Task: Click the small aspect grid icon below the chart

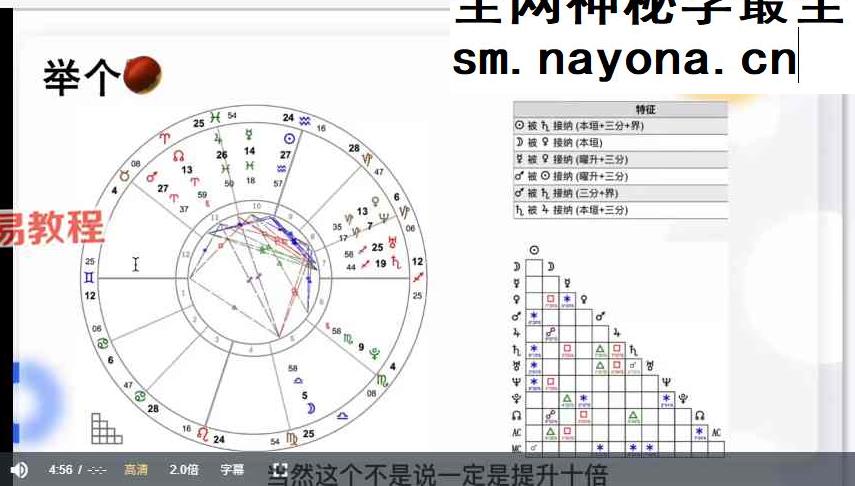Action: (x=106, y=428)
